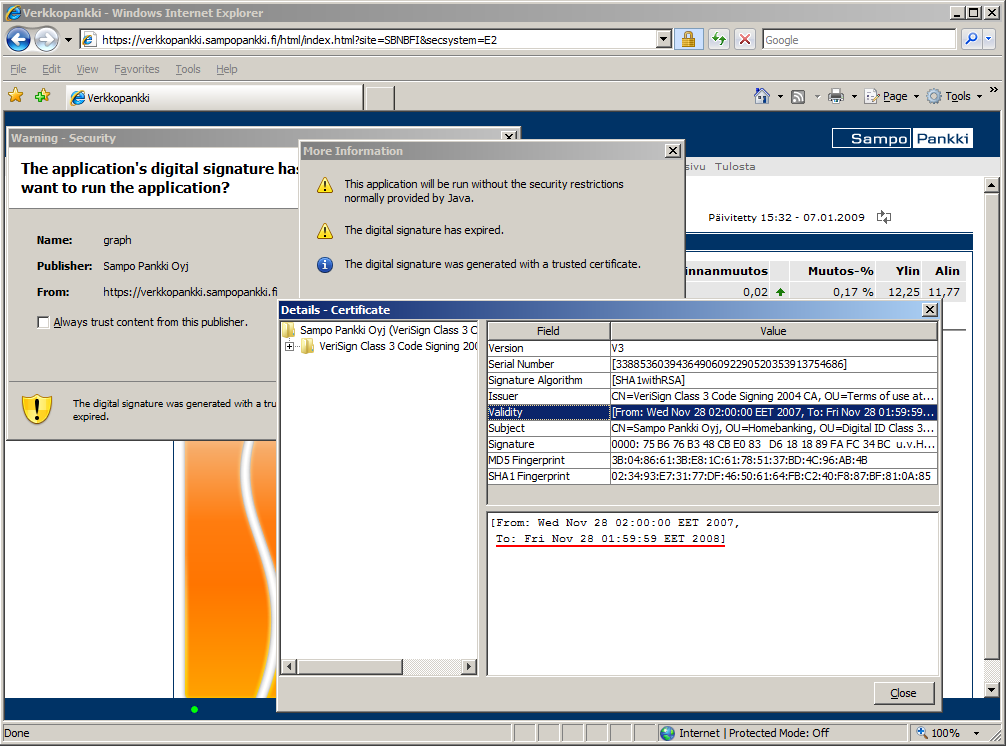This screenshot has height=746, width=1006.
Task: Select the Validity field row
Action: click(x=712, y=412)
